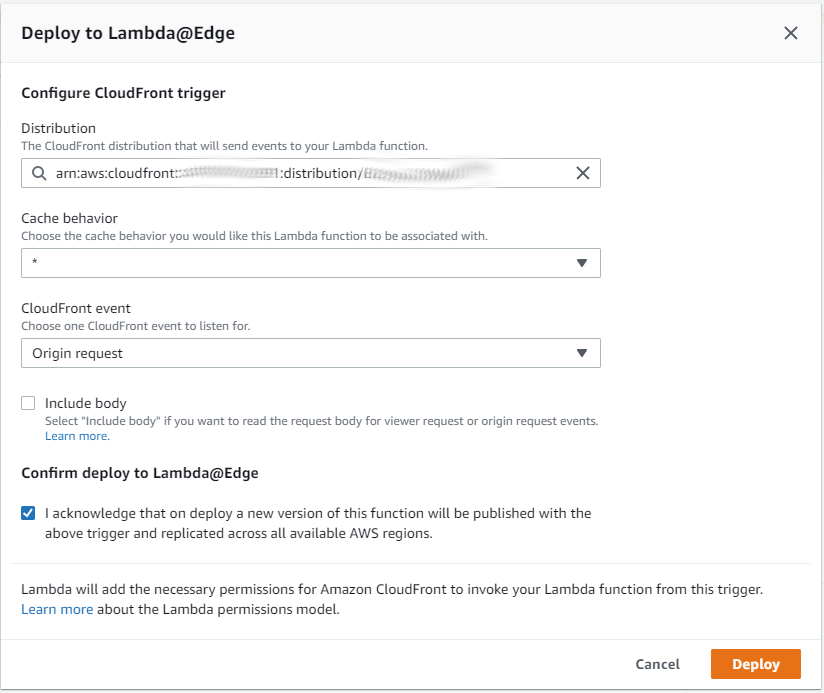Image resolution: width=824 pixels, height=693 pixels.
Task: Click the Cache behavior dropdown arrow
Action: coord(582,263)
